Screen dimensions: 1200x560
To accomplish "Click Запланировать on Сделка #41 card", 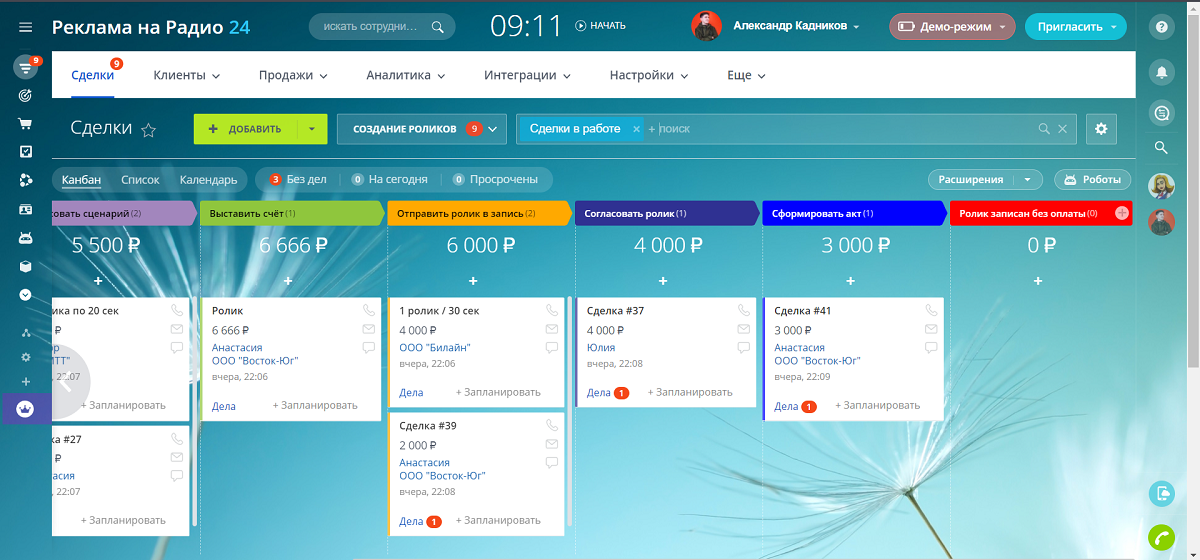I will pos(877,405).
